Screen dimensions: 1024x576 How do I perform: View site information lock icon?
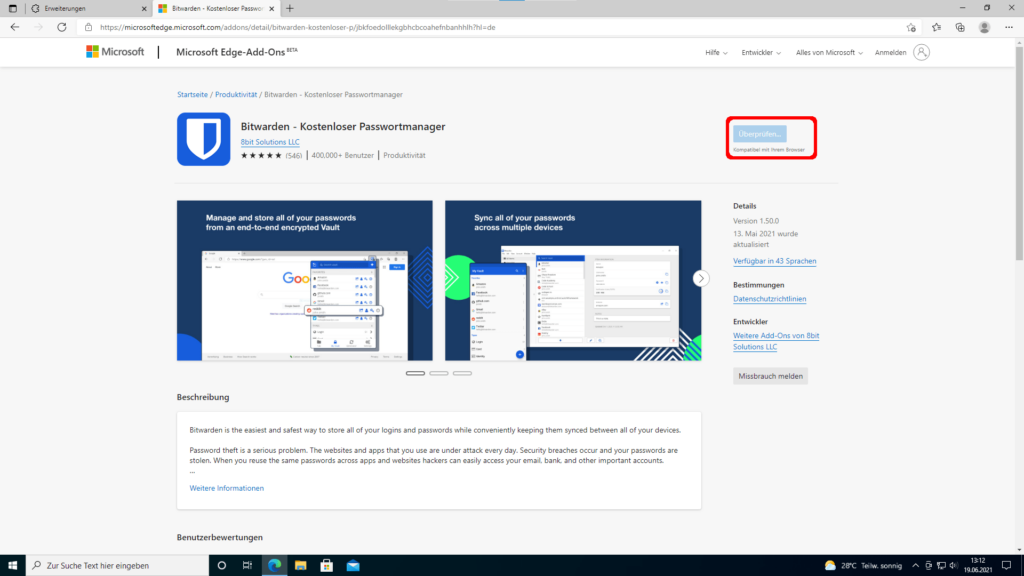tap(88, 27)
